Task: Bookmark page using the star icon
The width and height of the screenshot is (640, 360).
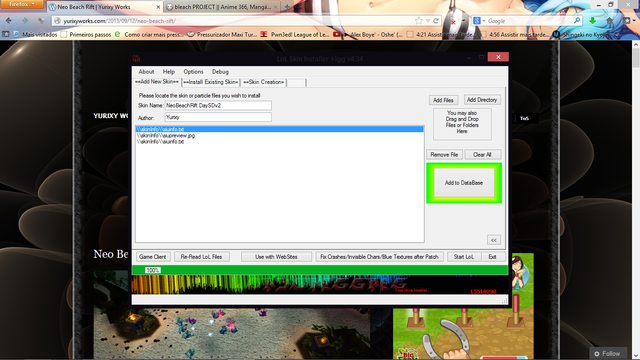Action: coord(419,21)
